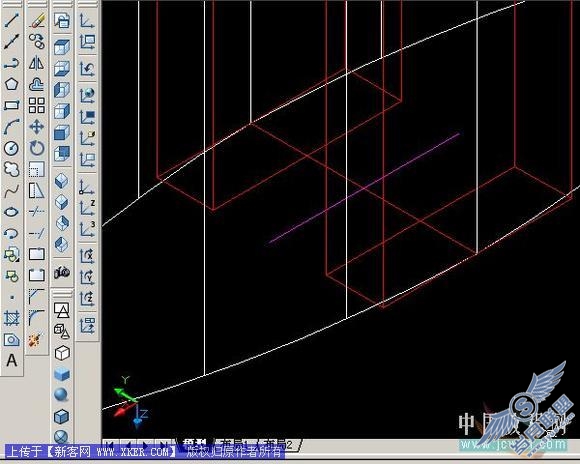
Task: Set World UCS globe icon
Action: (x=87, y=95)
